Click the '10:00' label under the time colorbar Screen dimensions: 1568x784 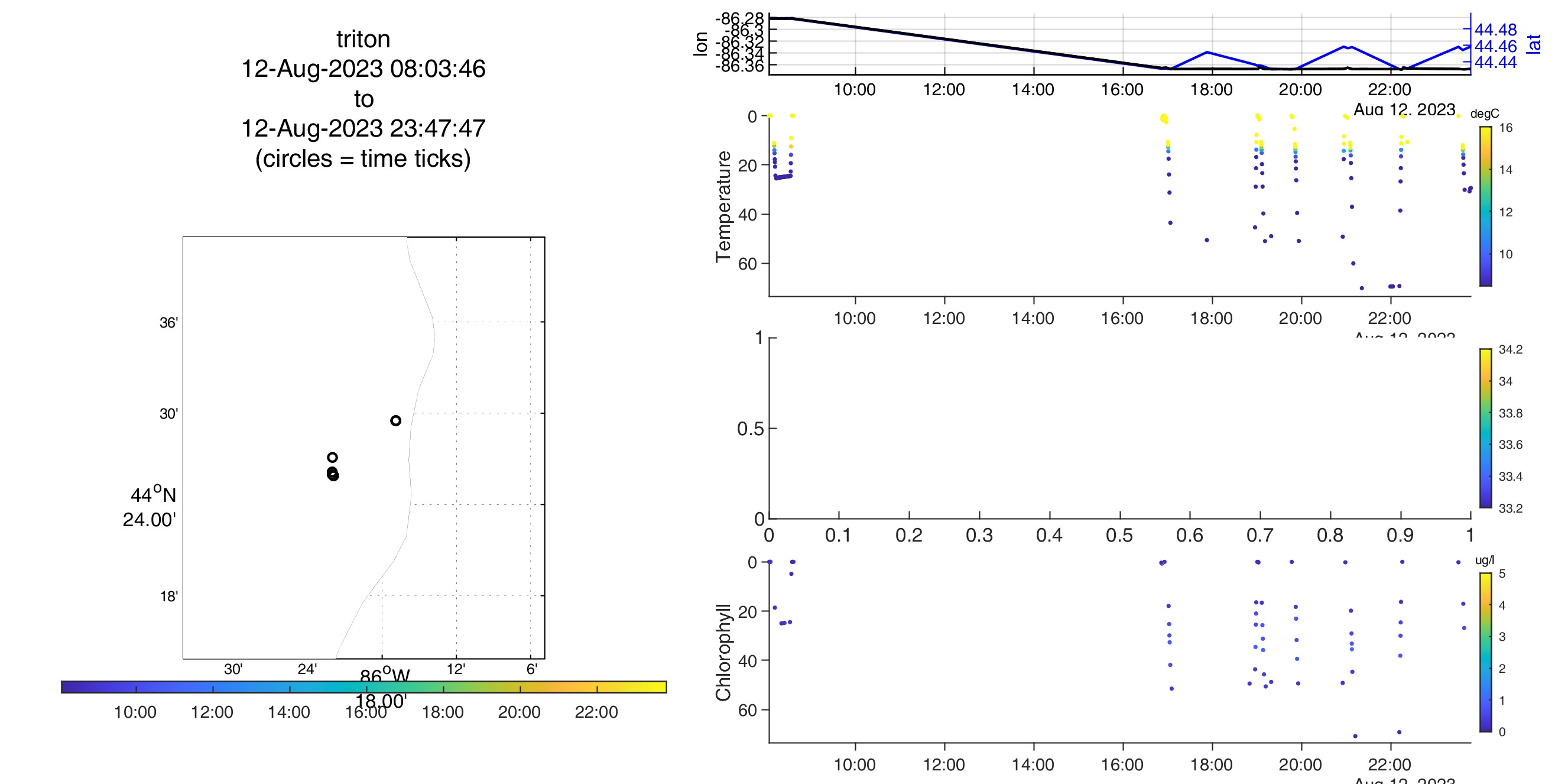pyautogui.click(x=135, y=712)
